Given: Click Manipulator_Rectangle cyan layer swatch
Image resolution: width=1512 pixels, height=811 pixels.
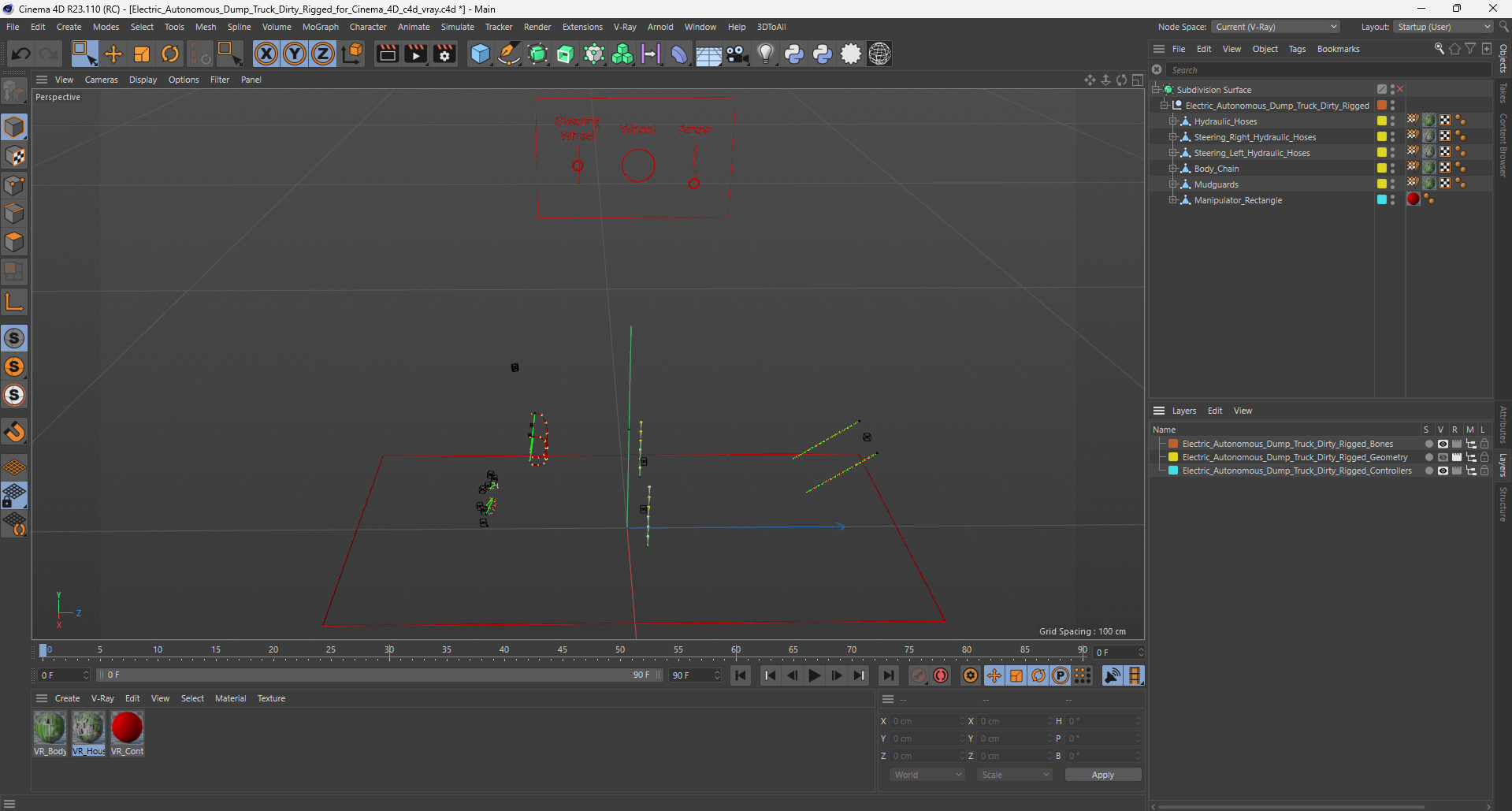Looking at the screenshot, I should tap(1381, 199).
